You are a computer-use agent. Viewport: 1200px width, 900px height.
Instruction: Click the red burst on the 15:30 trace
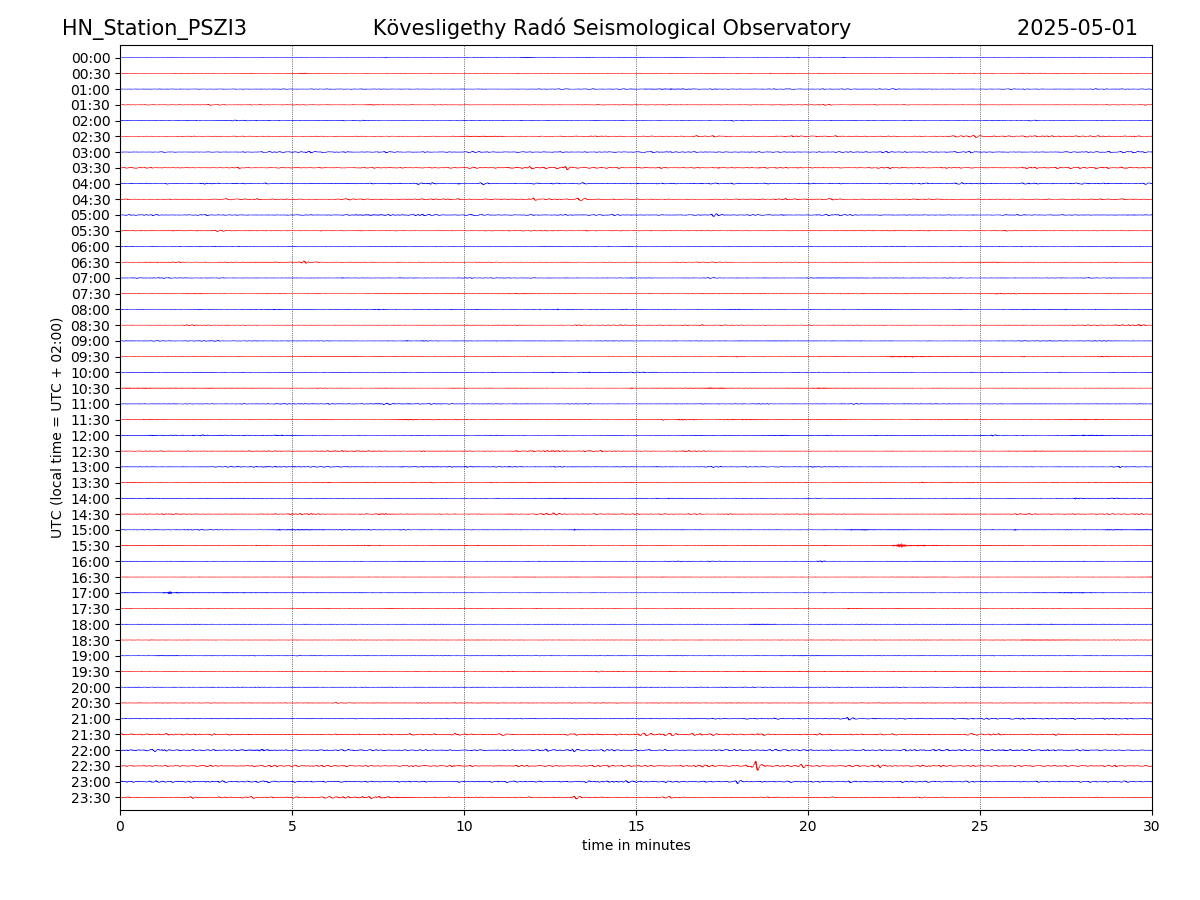(x=901, y=545)
